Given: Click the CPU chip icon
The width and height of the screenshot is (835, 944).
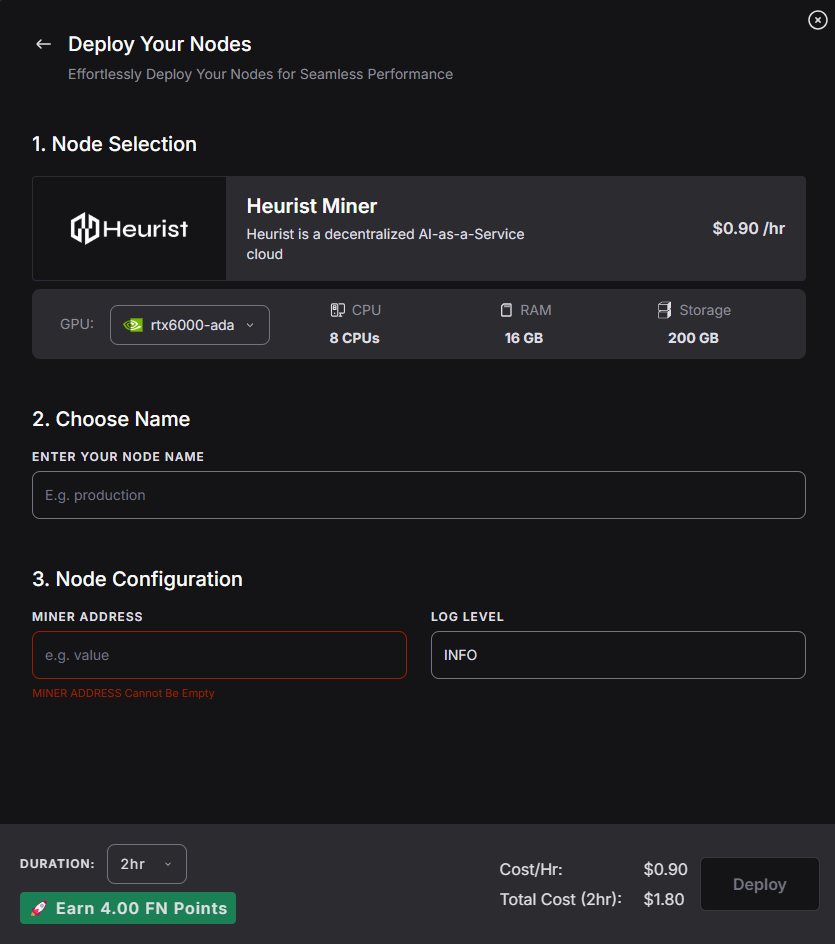Looking at the screenshot, I should click(x=338, y=310).
